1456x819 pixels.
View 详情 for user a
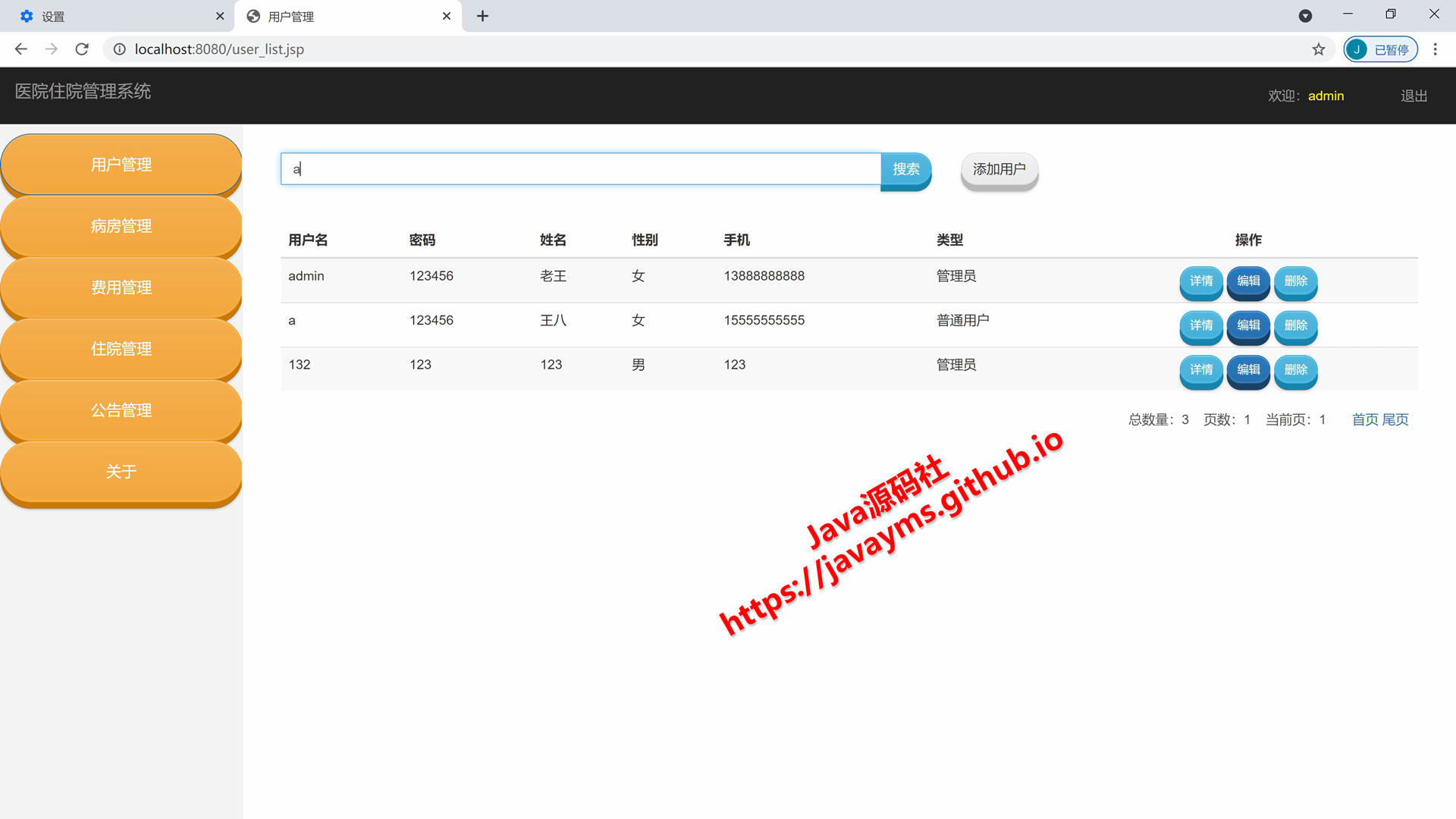point(1201,325)
